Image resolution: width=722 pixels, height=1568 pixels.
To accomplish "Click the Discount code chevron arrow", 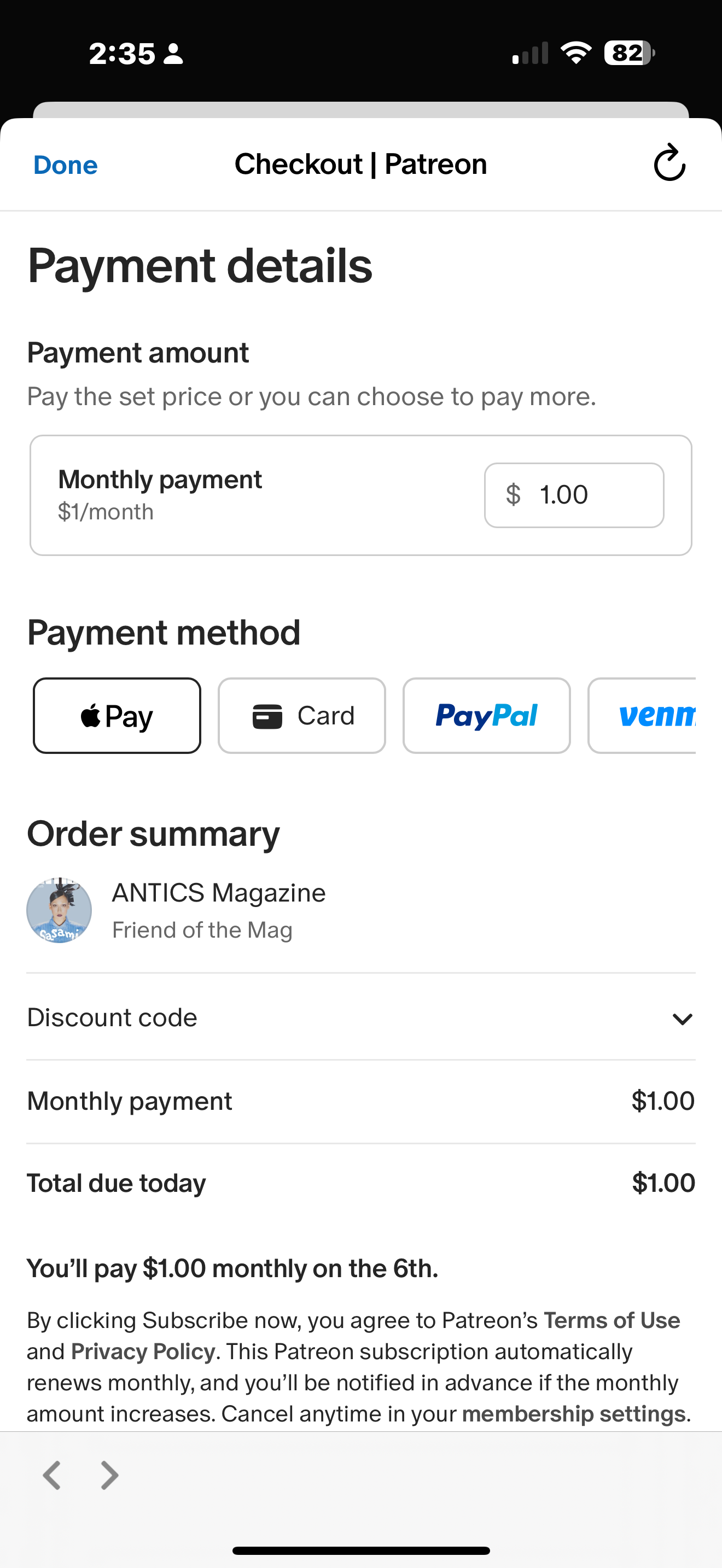I will click(683, 1019).
